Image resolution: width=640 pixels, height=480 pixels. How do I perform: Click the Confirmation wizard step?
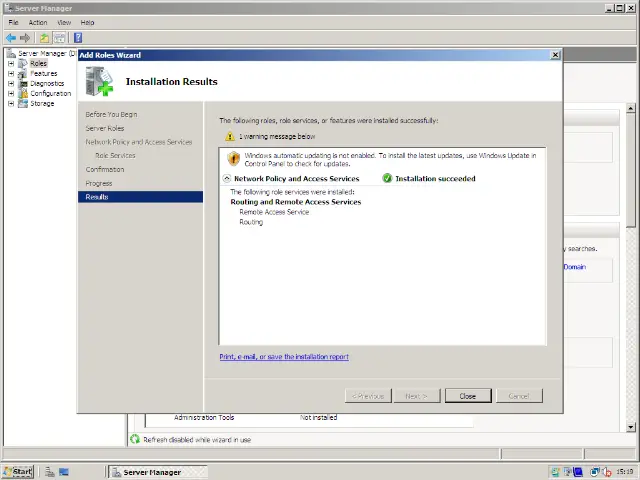coord(105,169)
